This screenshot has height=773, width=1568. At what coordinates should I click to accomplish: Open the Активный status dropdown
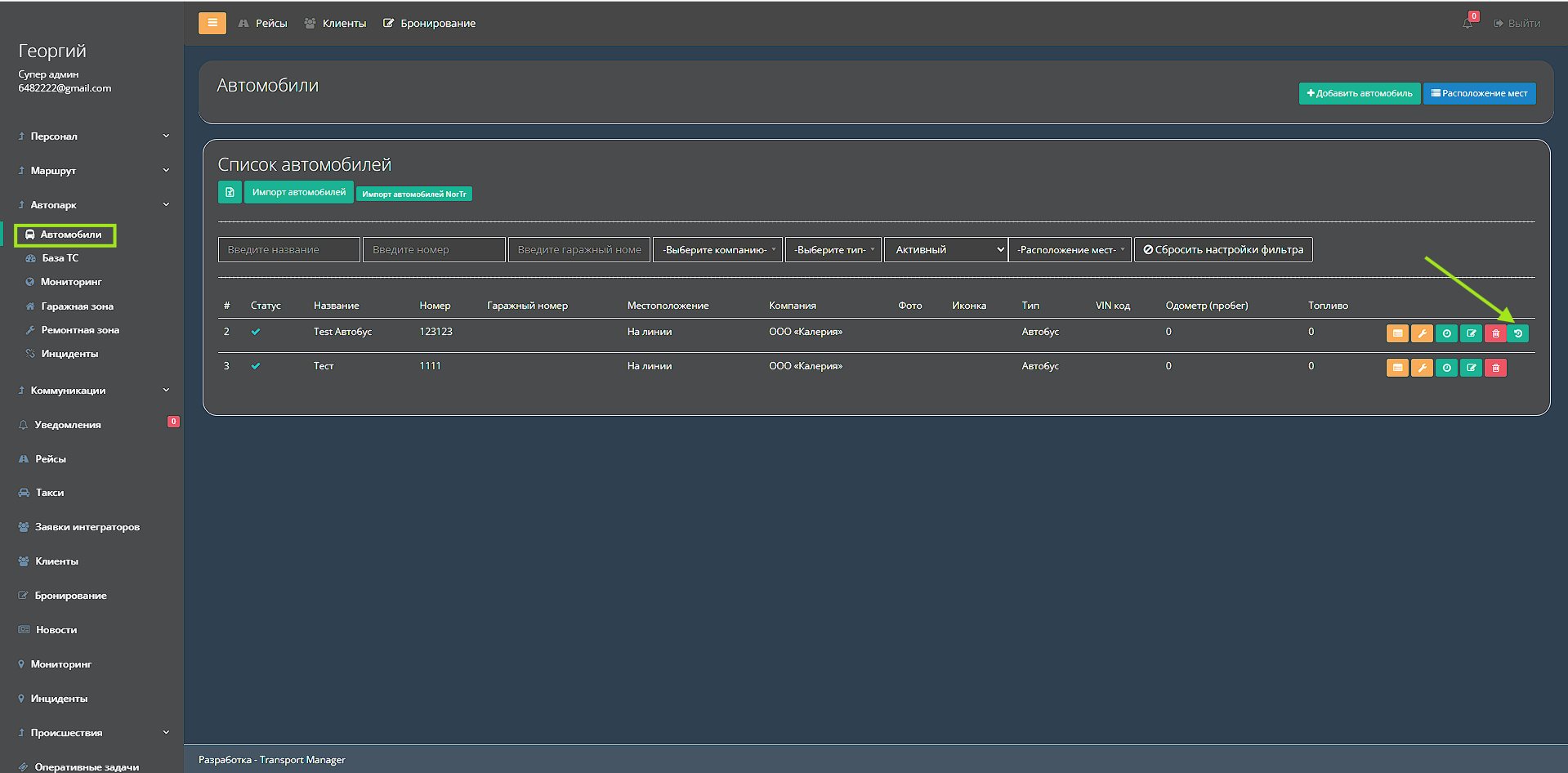pos(946,250)
